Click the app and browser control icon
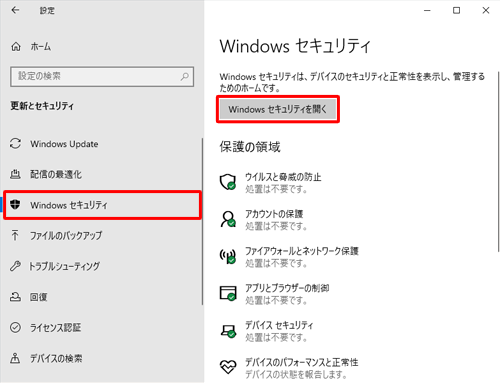 pos(228,293)
